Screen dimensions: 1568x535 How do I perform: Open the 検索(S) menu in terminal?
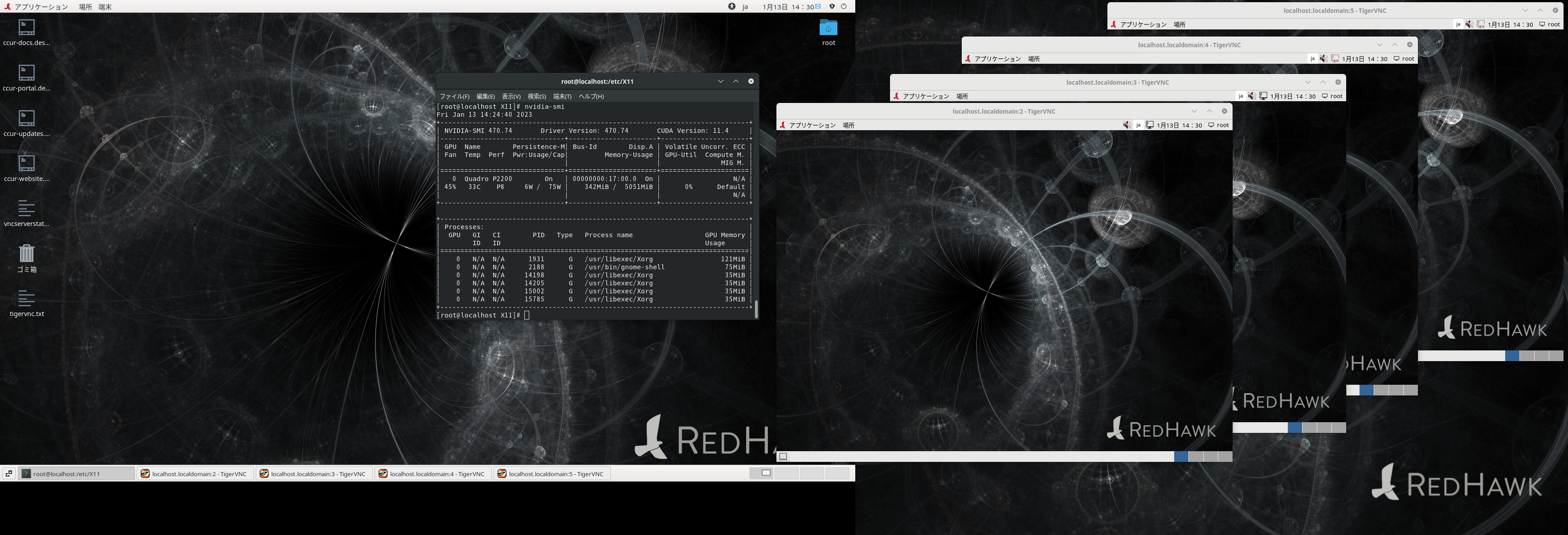[537, 96]
